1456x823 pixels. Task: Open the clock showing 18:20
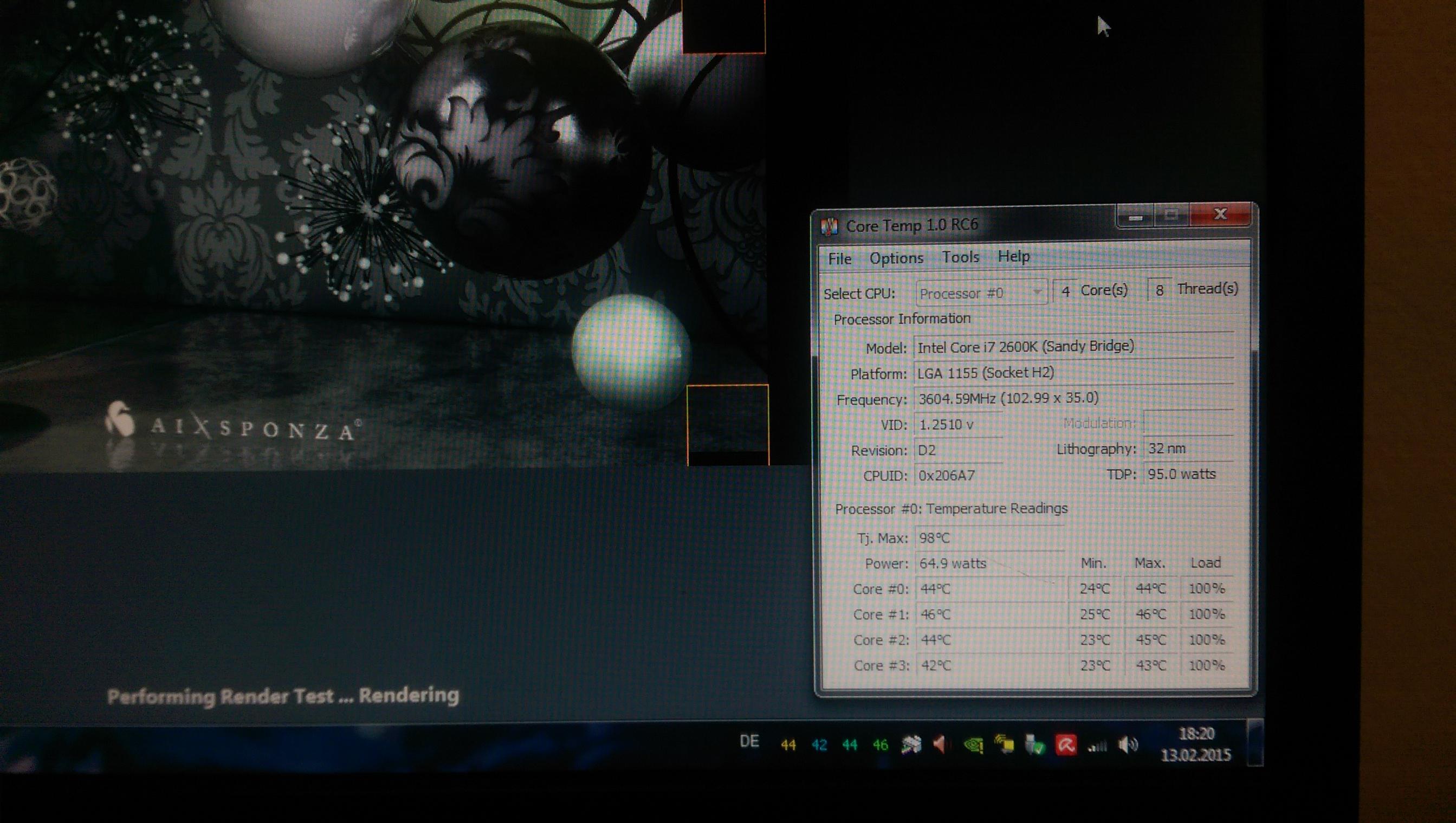[x=1196, y=744]
